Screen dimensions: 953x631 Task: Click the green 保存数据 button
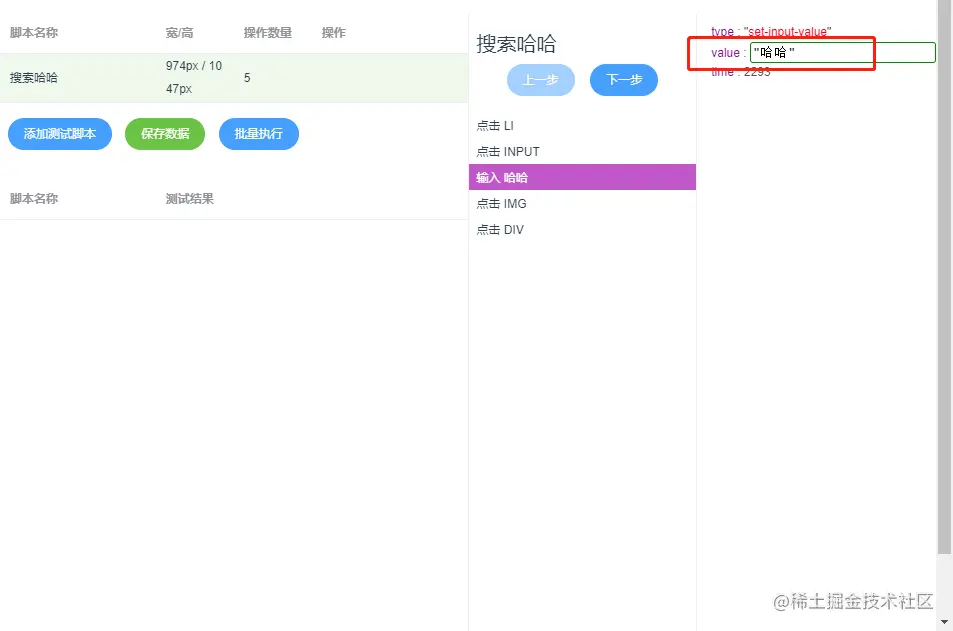tap(164, 134)
